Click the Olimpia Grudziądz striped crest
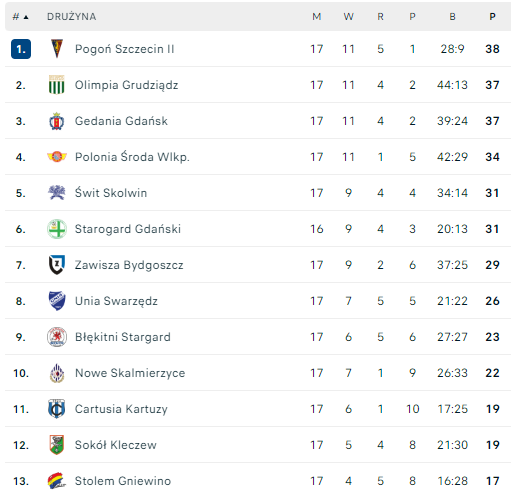Screen dimensions: 511x497 pyautogui.click(x=57, y=85)
